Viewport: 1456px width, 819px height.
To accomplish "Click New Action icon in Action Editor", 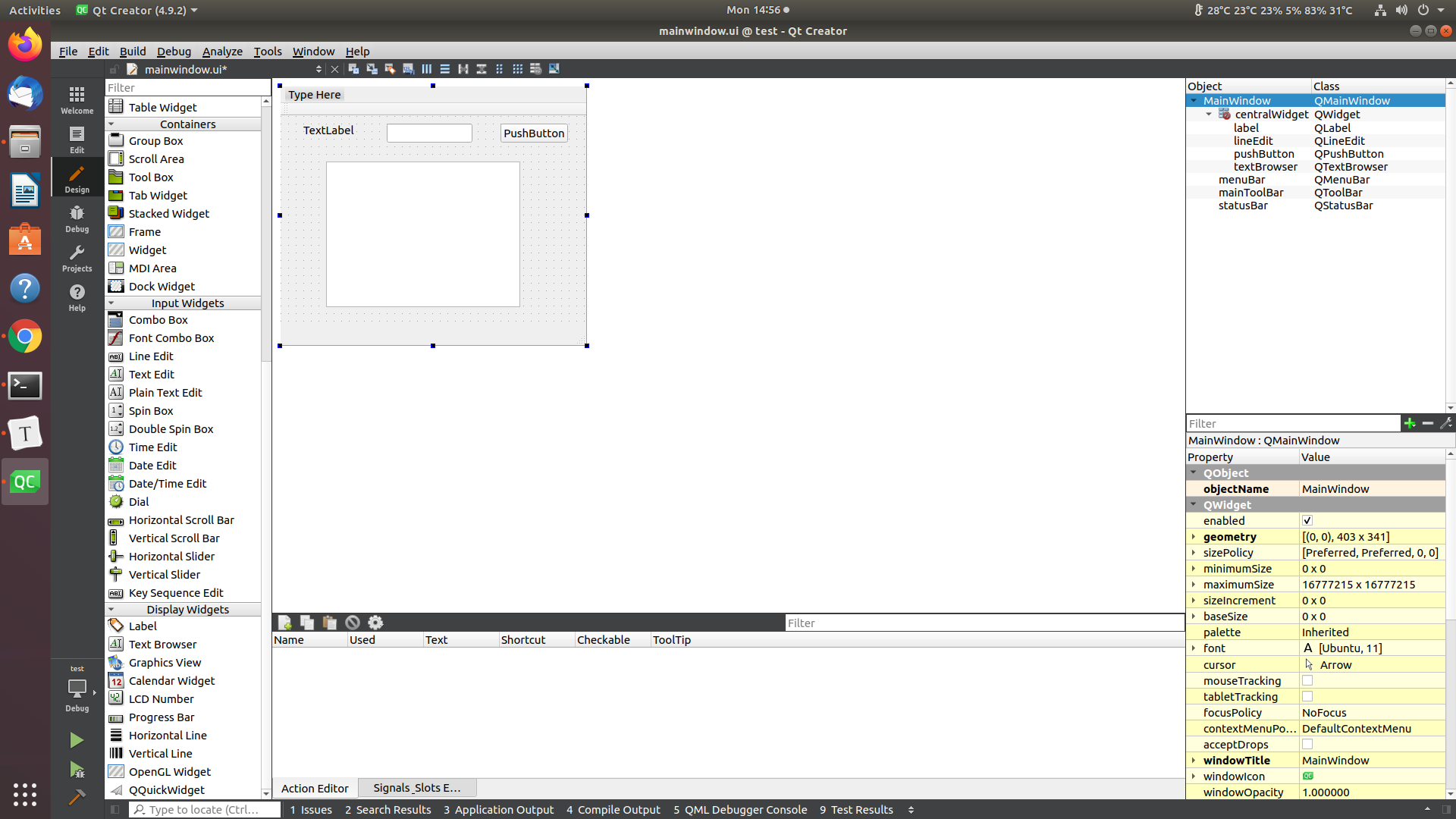I will [285, 623].
